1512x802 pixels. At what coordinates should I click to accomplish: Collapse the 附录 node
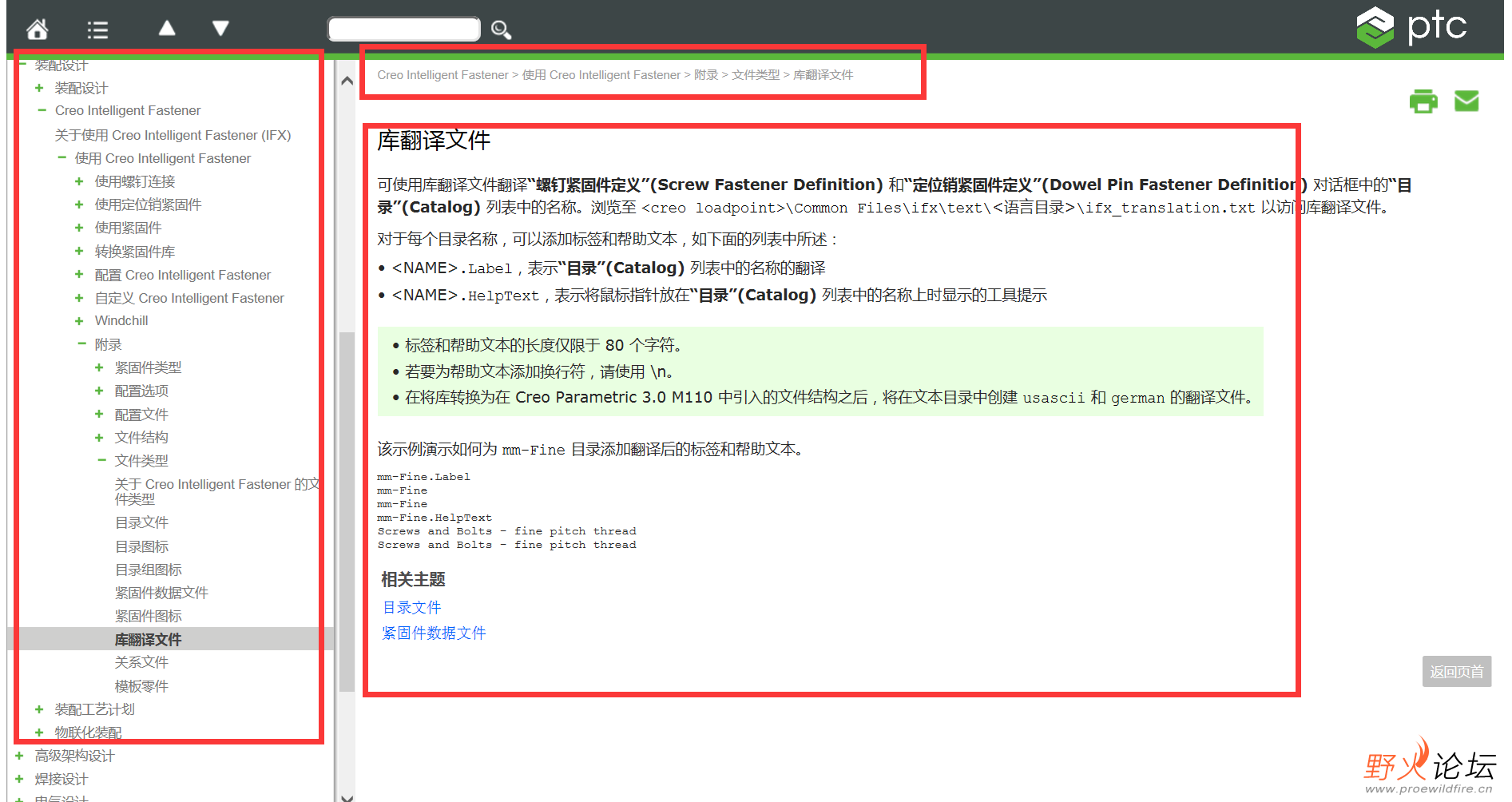click(81, 344)
